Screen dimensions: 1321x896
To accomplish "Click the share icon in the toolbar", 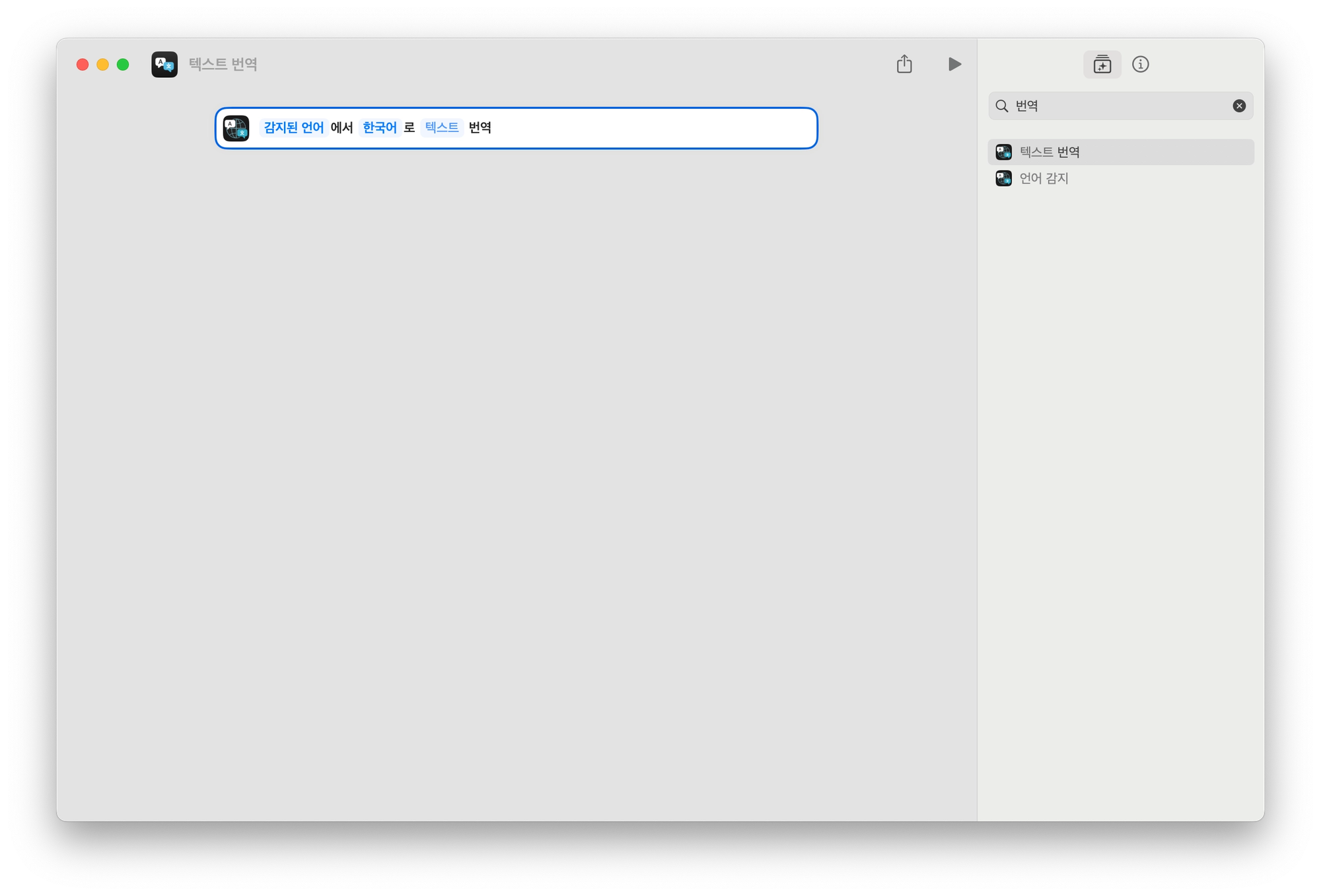I will (904, 64).
